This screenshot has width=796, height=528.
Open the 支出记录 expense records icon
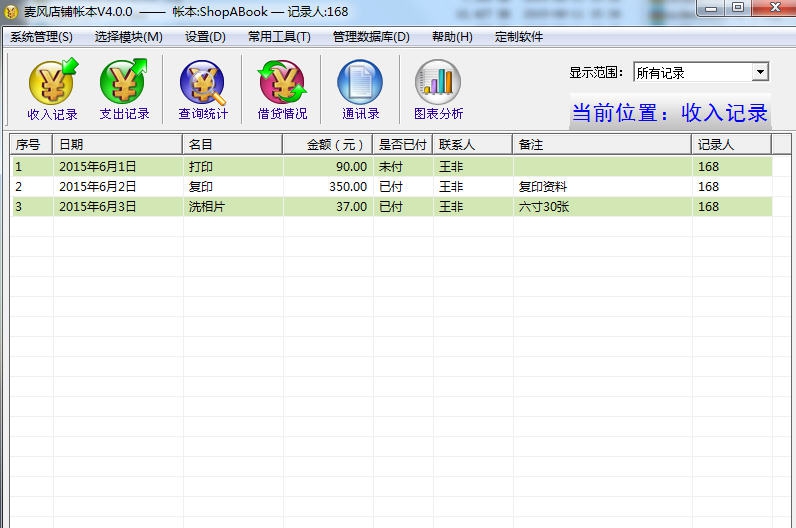click(124, 89)
